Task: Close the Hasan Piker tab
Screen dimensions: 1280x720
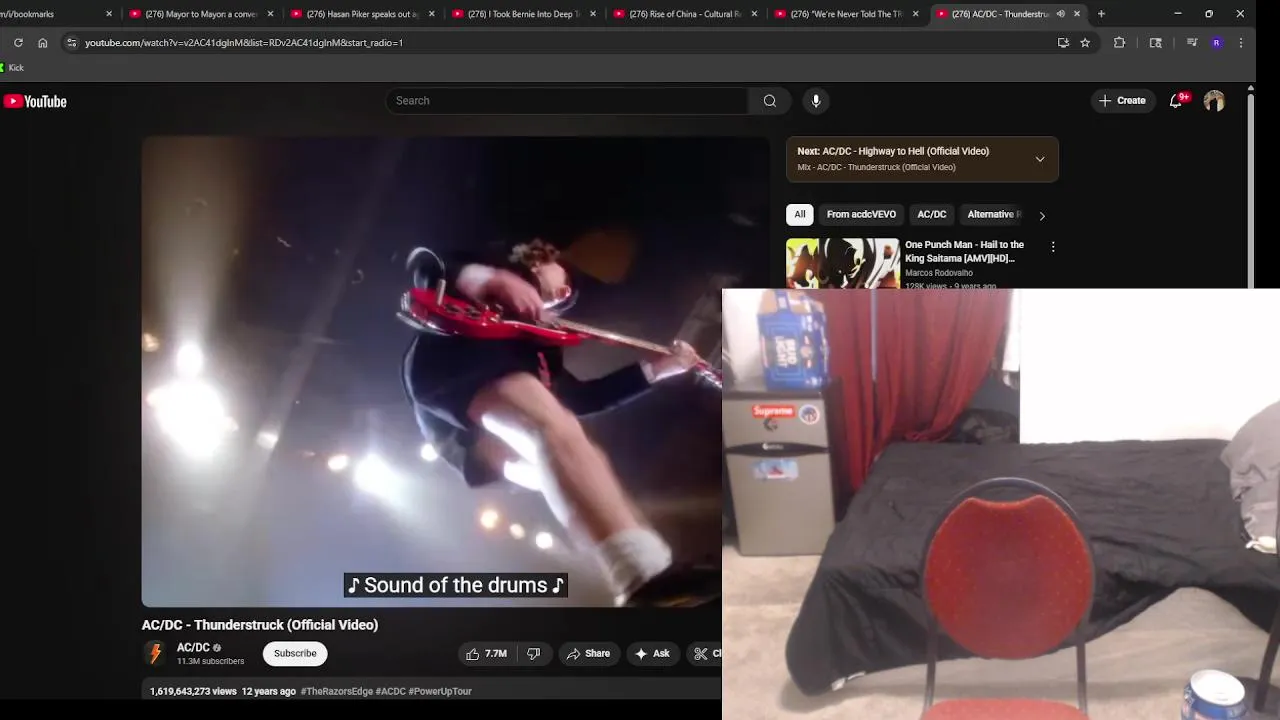Action: tap(432, 14)
